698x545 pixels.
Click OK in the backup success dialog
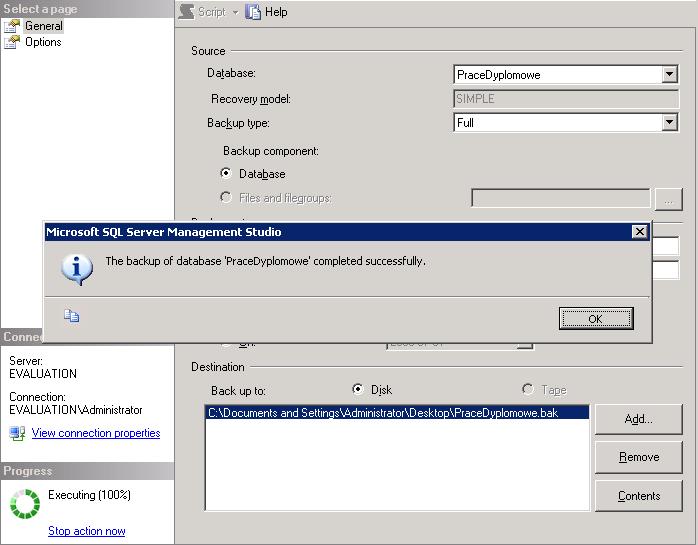pyautogui.click(x=596, y=319)
